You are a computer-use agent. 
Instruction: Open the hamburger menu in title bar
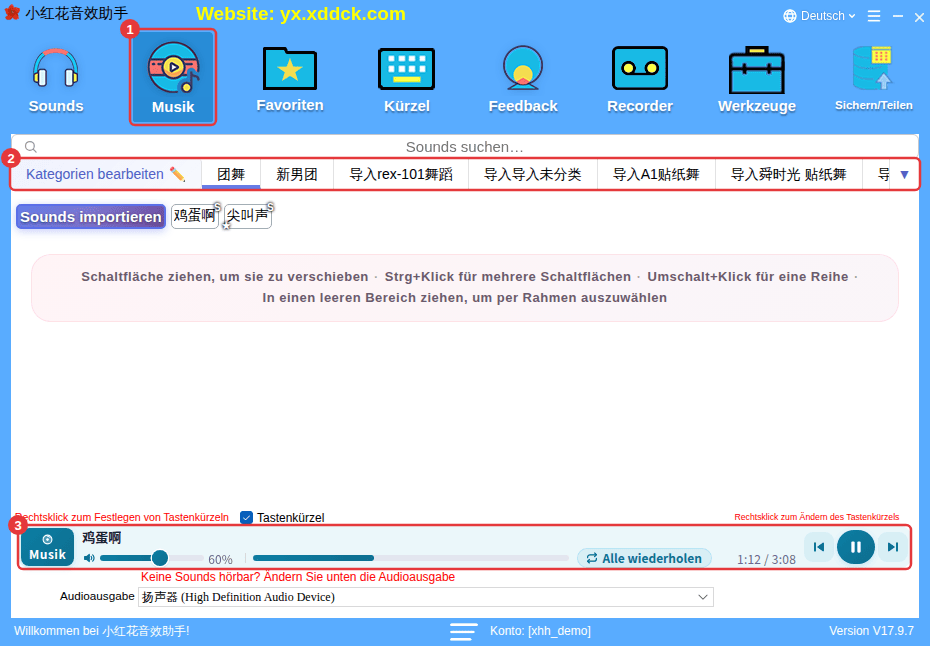pyautogui.click(x=874, y=16)
